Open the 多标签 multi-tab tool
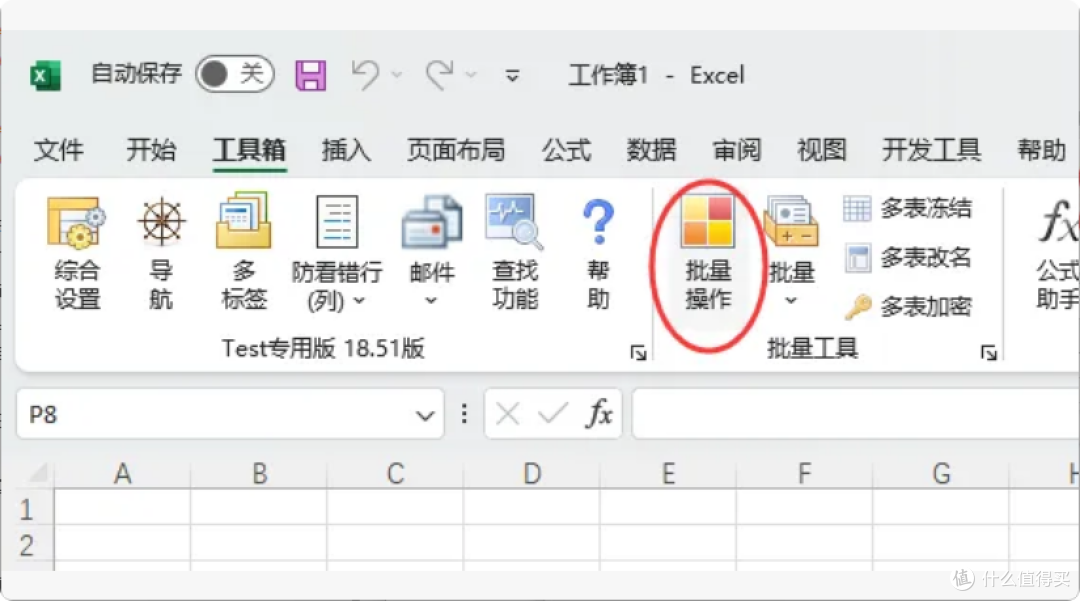1080x601 pixels. [x=244, y=253]
